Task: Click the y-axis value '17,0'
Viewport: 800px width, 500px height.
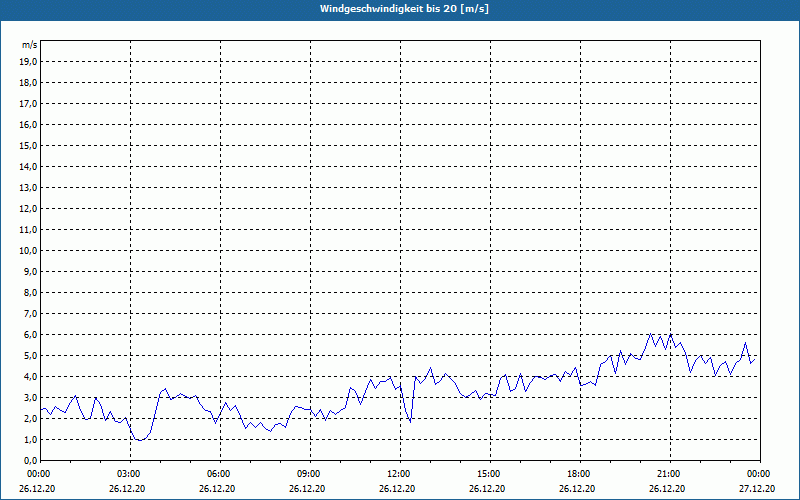Action: 28,104
